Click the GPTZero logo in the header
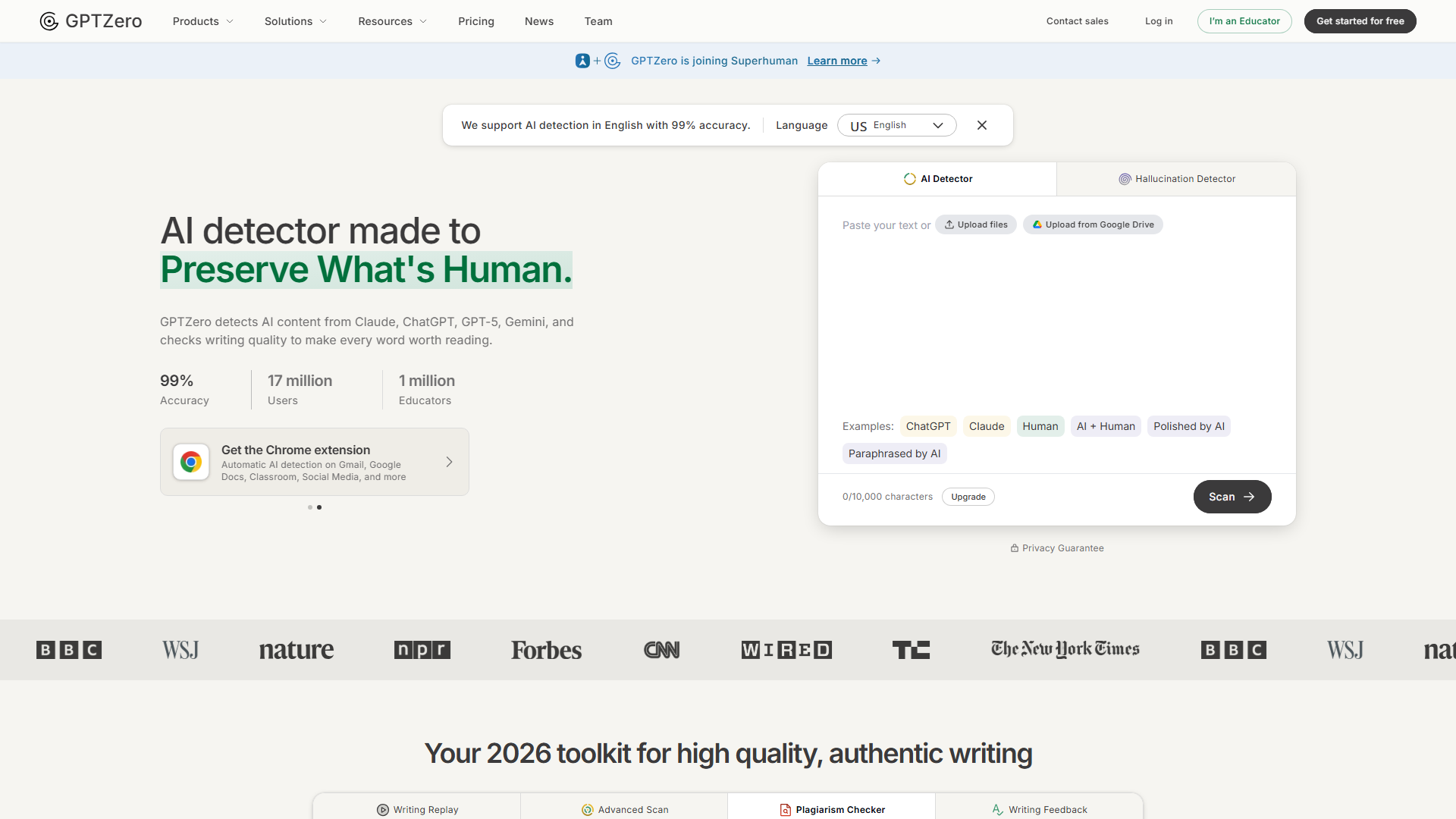 click(x=91, y=21)
